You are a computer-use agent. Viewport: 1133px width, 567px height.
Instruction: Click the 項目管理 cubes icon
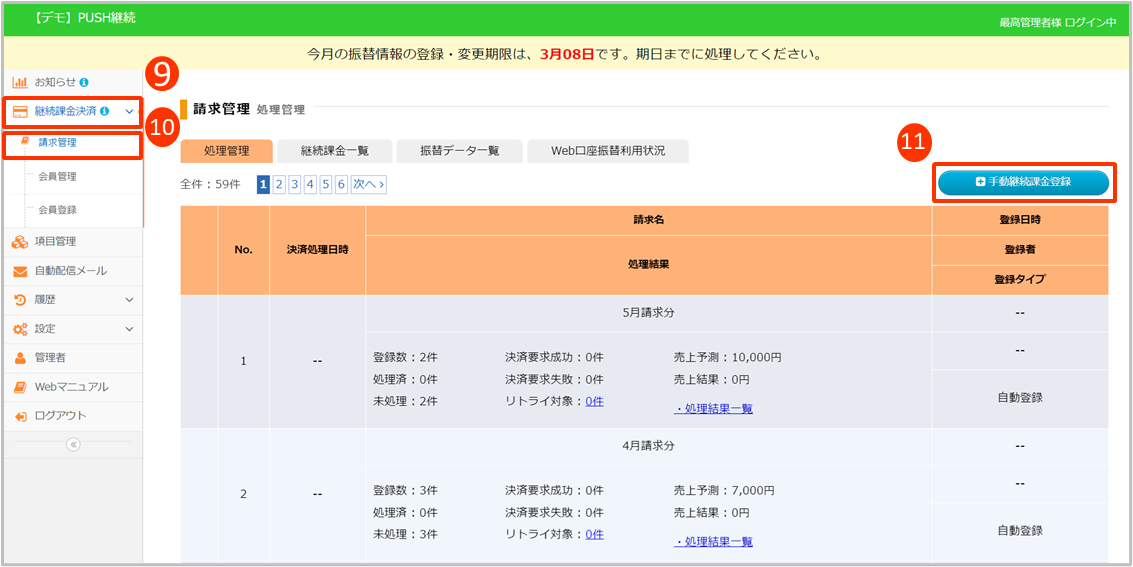[20, 241]
